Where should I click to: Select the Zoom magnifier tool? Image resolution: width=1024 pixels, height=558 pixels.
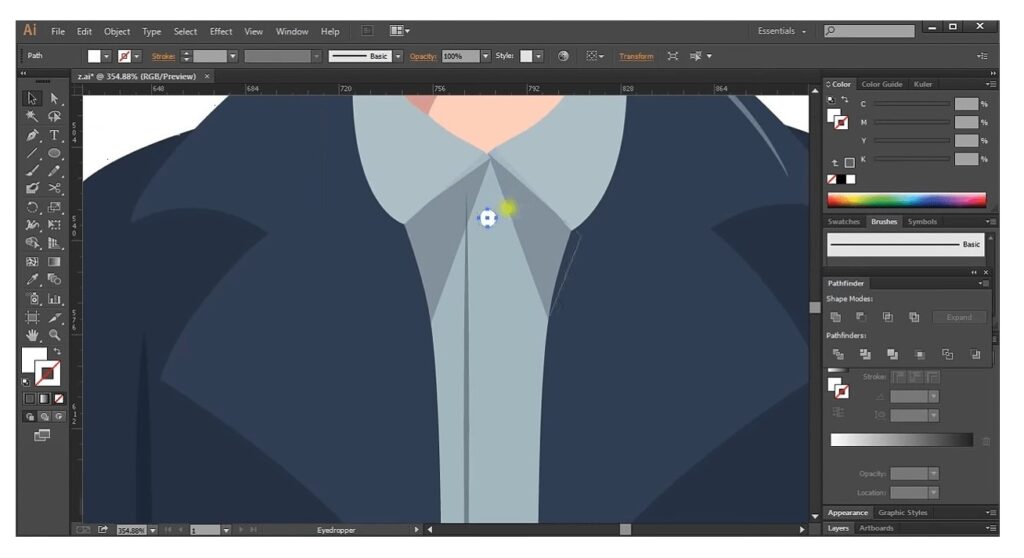pos(54,336)
